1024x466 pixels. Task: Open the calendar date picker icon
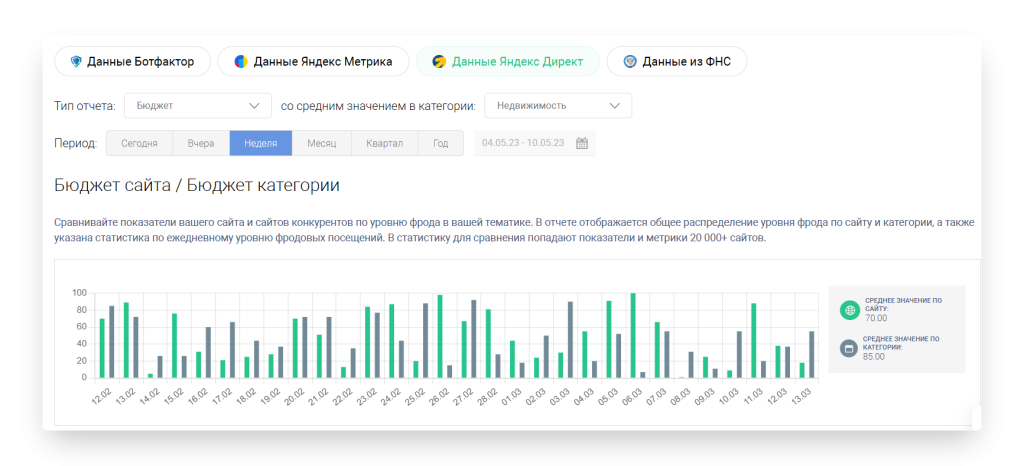[582, 143]
